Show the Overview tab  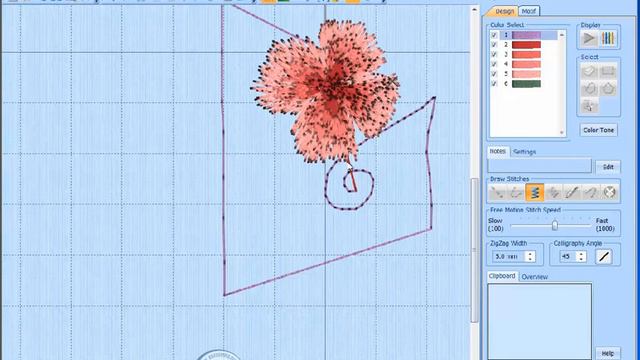(x=534, y=277)
